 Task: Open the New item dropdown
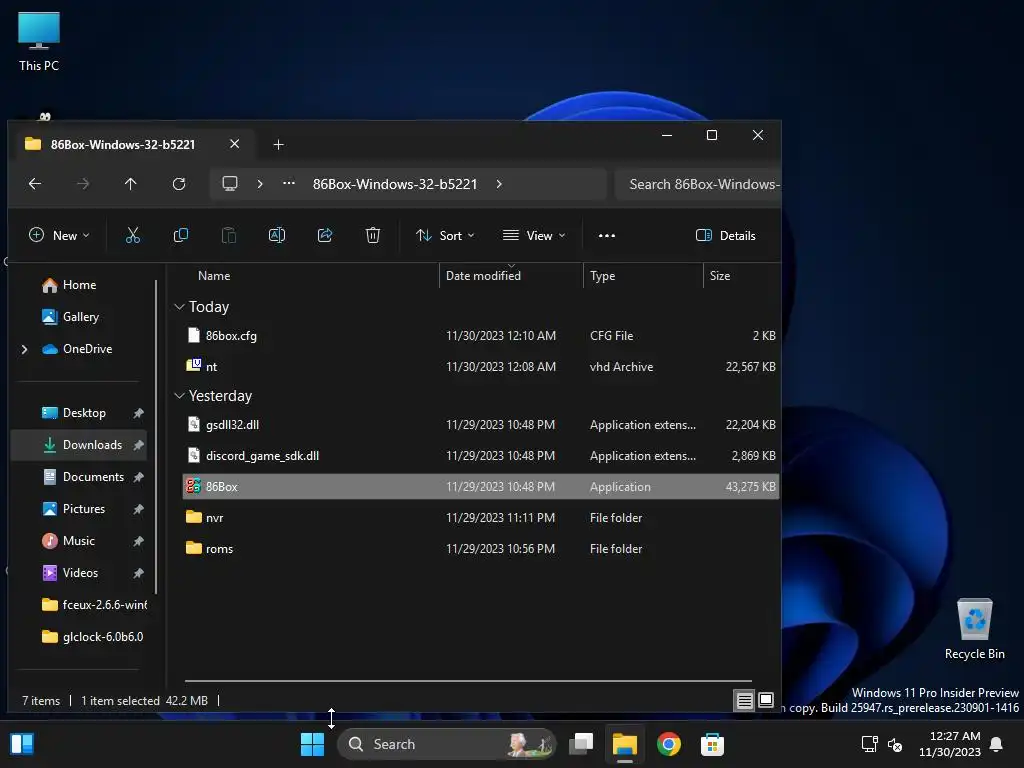[59, 236]
